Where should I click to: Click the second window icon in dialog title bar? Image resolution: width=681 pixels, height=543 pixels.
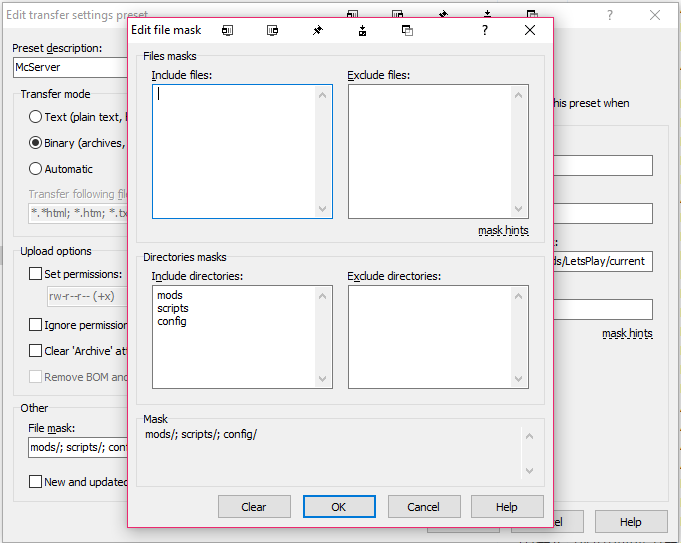point(272,31)
